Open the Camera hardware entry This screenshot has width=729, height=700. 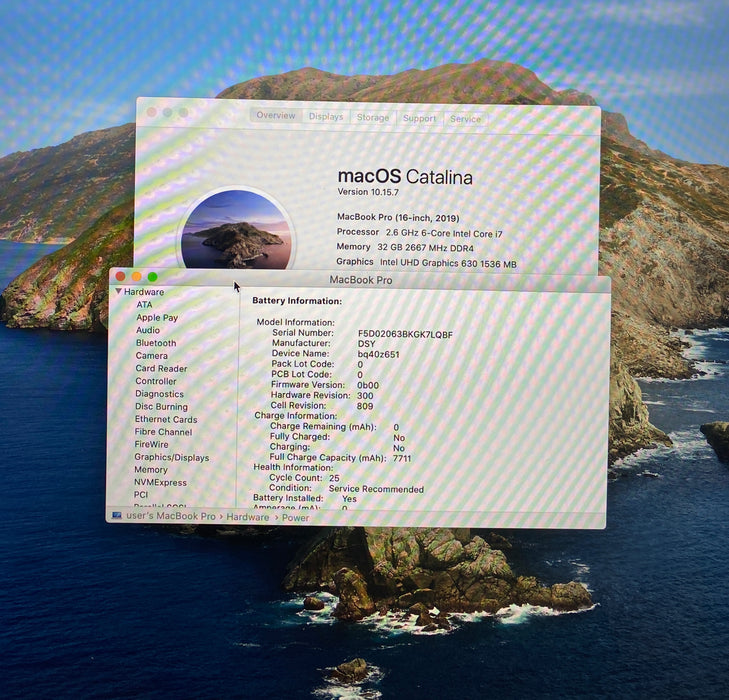click(152, 356)
